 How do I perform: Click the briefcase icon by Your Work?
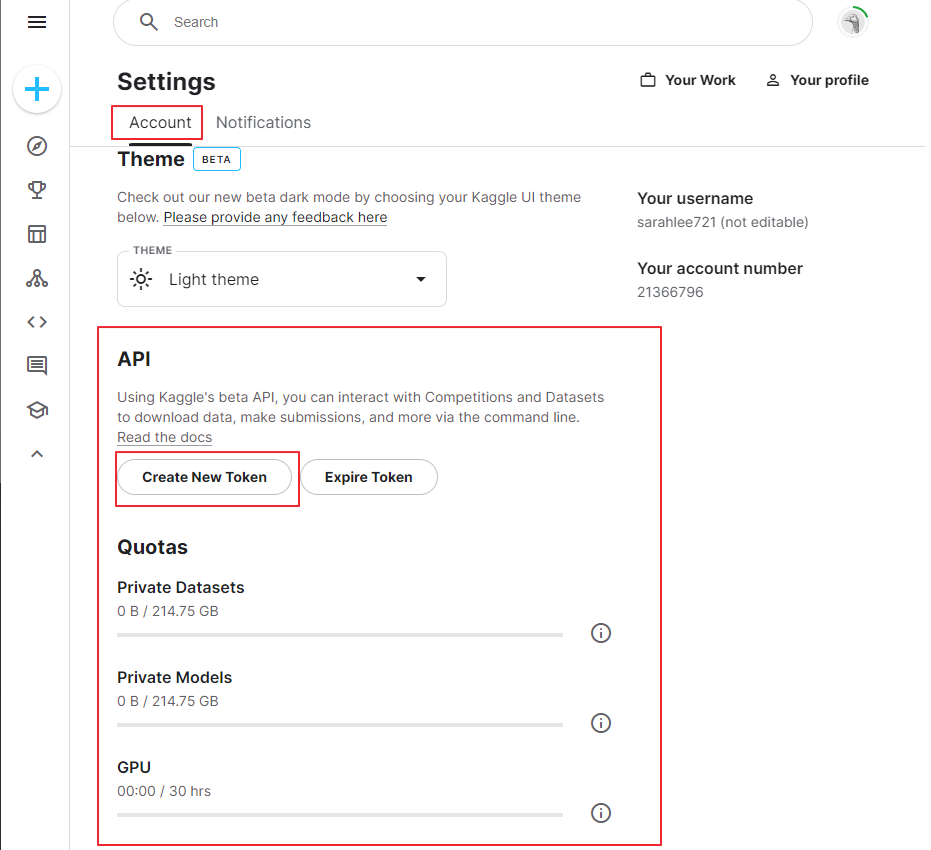tap(648, 80)
